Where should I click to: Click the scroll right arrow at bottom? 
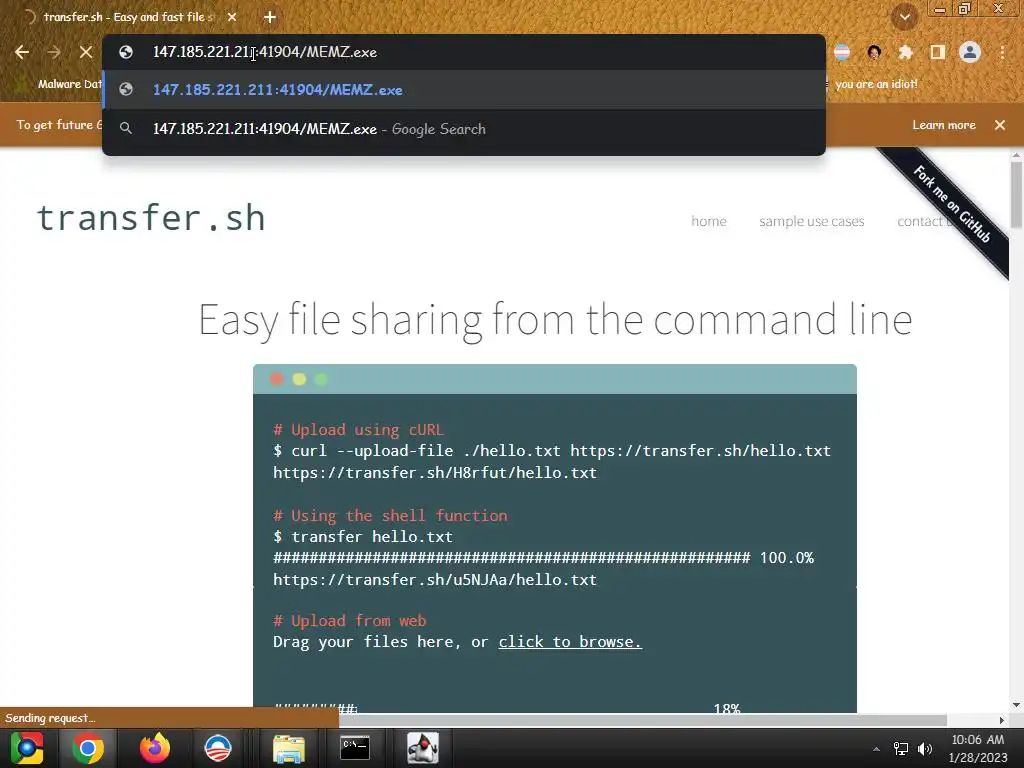(1002, 720)
